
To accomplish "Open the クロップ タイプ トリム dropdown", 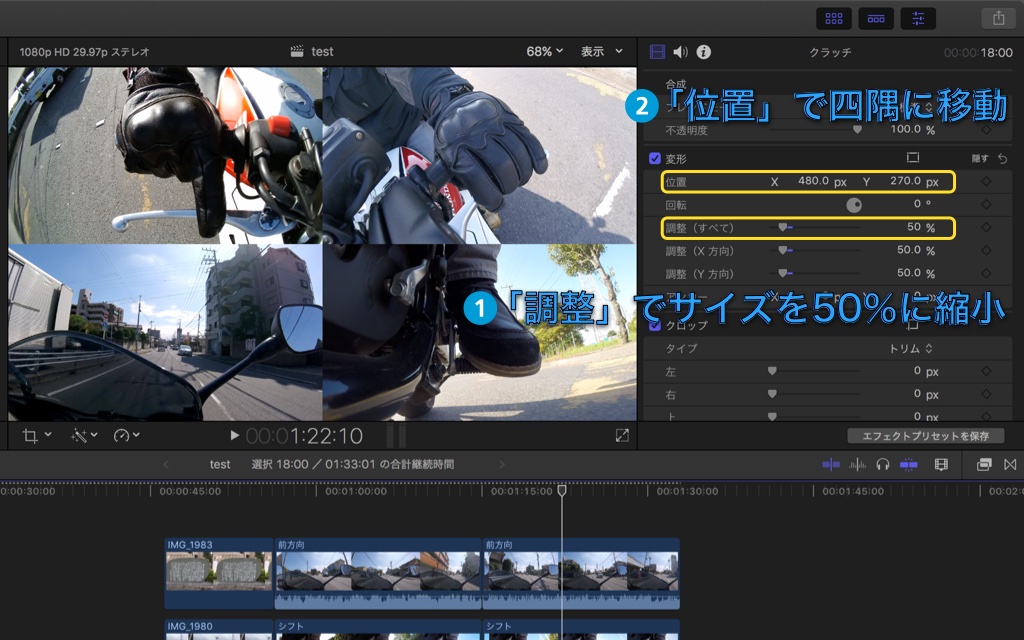I will 910,349.
